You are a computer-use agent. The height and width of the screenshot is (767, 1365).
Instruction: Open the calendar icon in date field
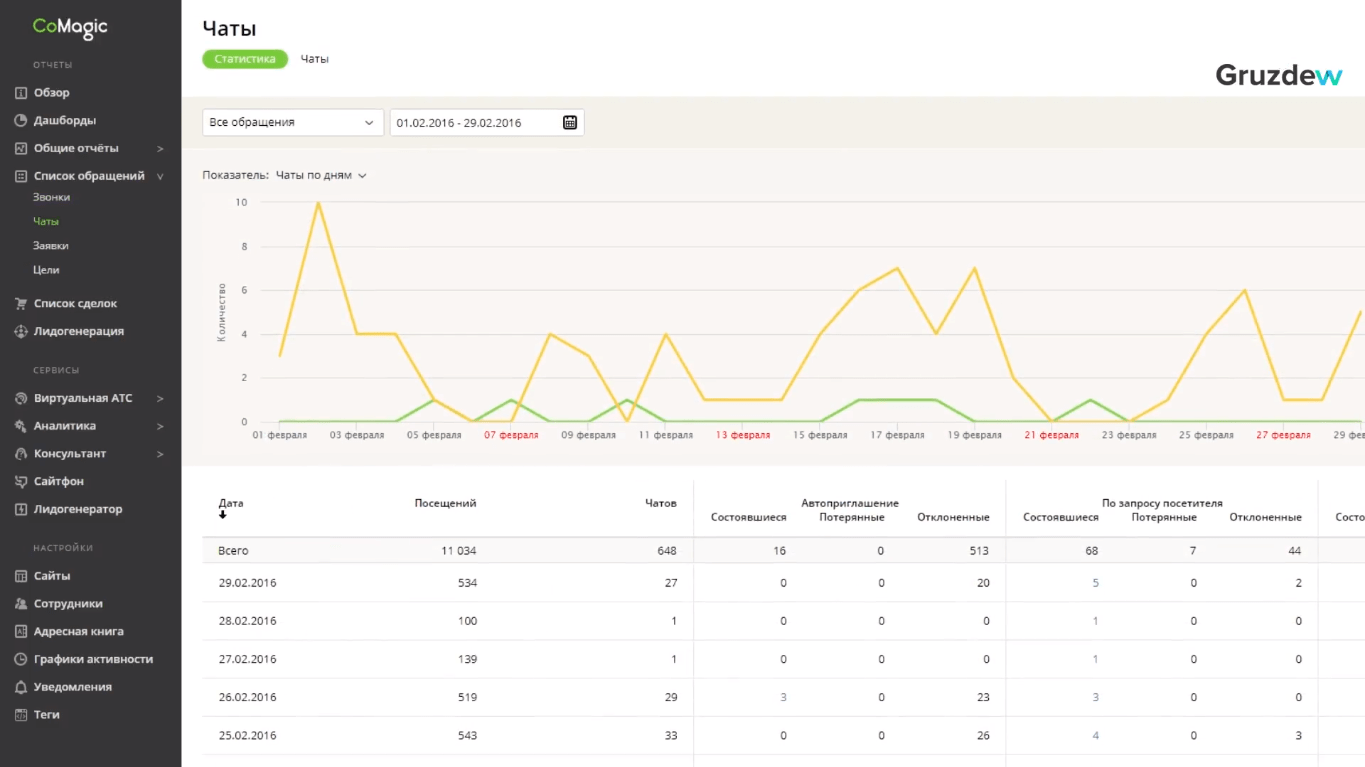(x=570, y=122)
